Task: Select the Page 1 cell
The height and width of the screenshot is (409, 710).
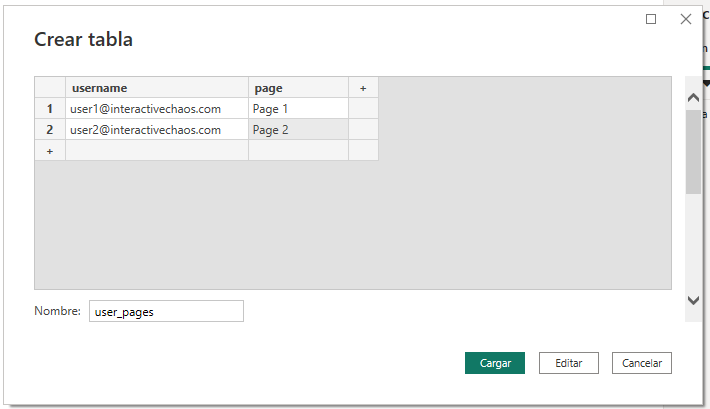Action: (x=298, y=108)
